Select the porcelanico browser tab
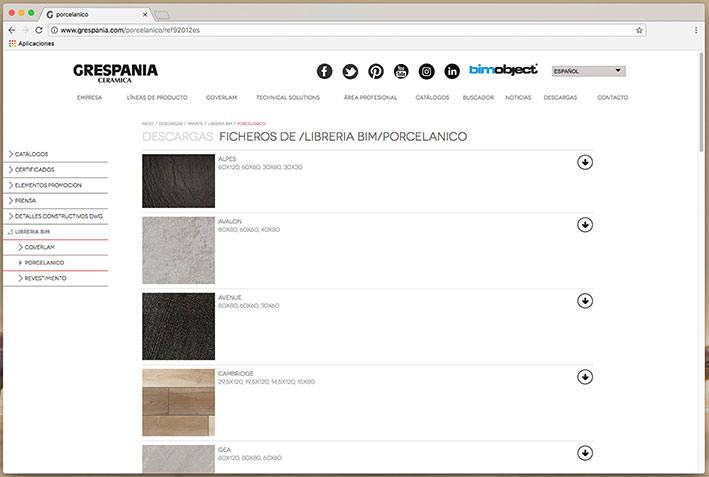The image size is (709, 477). coord(95,14)
